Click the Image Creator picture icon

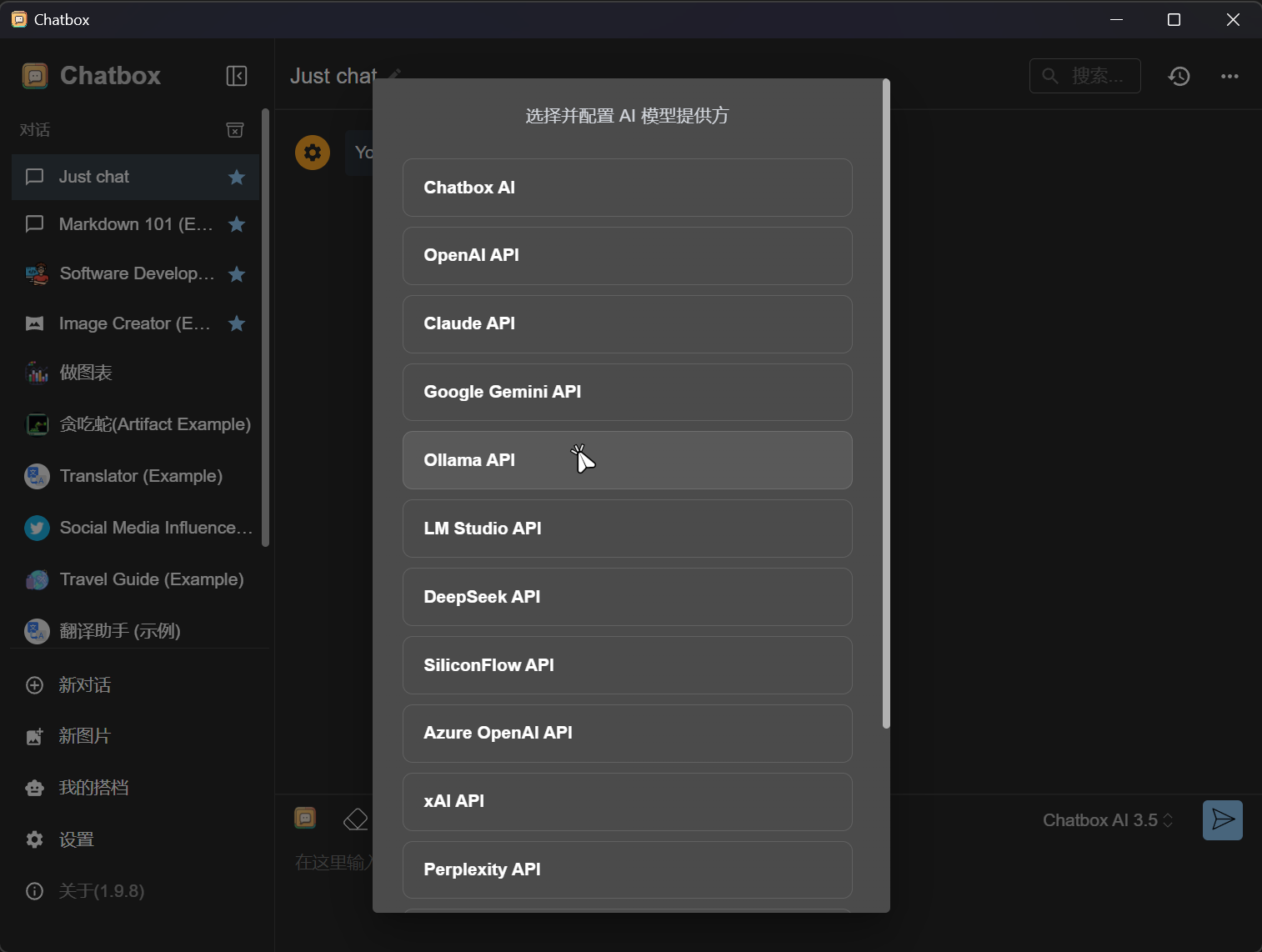(x=35, y=323)
